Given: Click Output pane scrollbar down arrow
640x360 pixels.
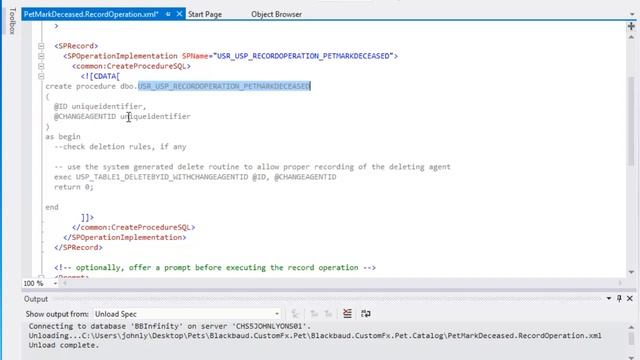Looking at the screenshot, I should click(631, 357).
